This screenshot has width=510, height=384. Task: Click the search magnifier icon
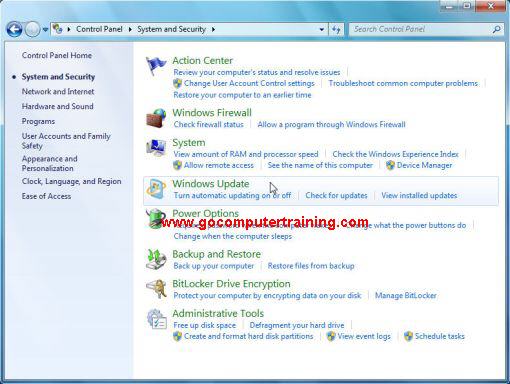coord(496,29)
